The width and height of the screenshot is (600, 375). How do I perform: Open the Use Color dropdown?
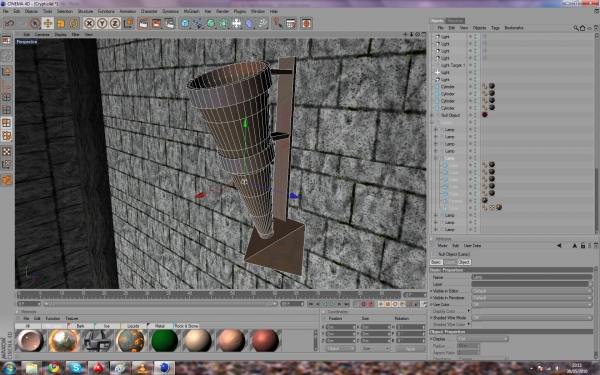point(532,305)
